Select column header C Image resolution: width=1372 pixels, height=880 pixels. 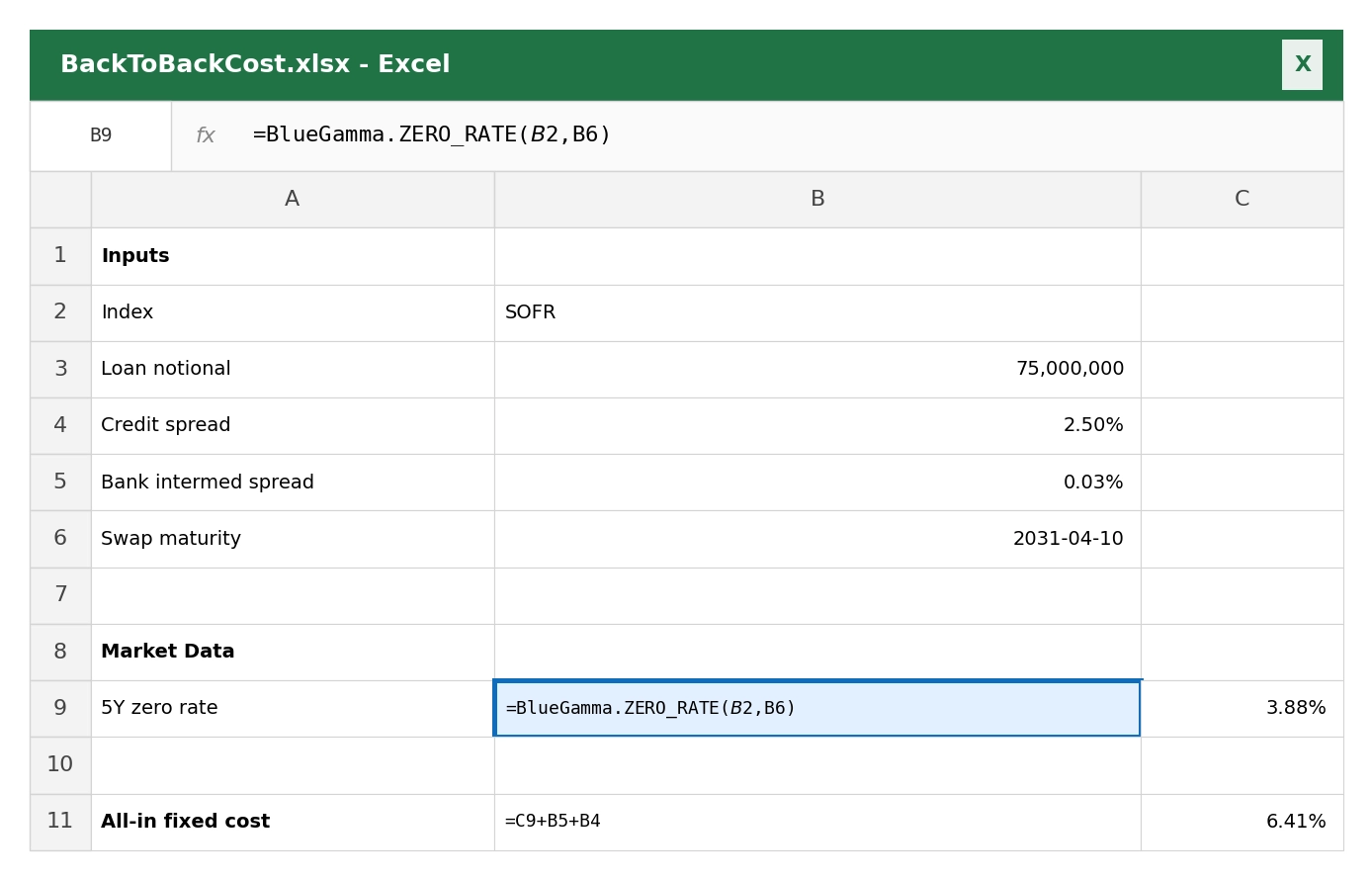[x=1242, y=199]
